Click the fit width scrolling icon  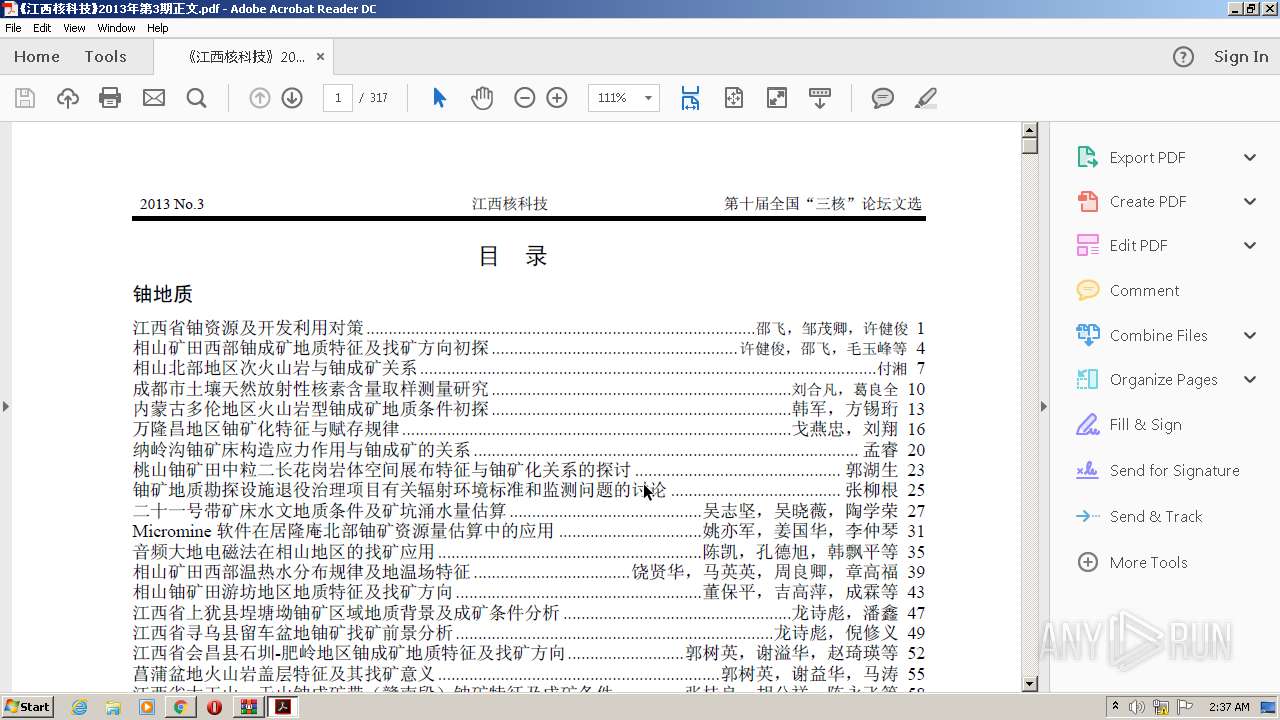(x=690, y=98)
